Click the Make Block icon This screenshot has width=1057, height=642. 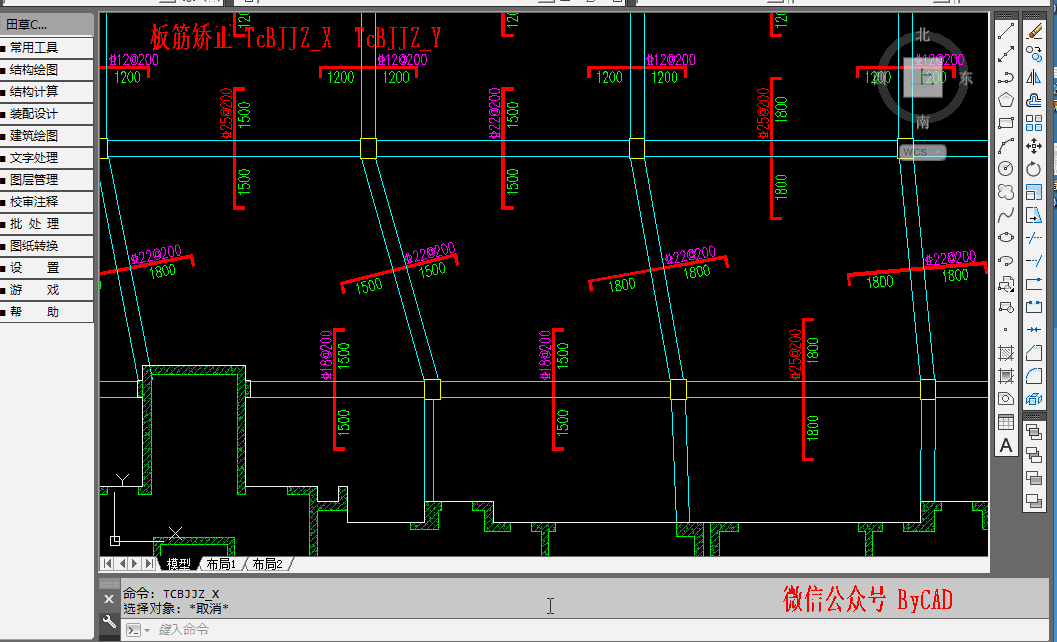(x=1006, y=307)
